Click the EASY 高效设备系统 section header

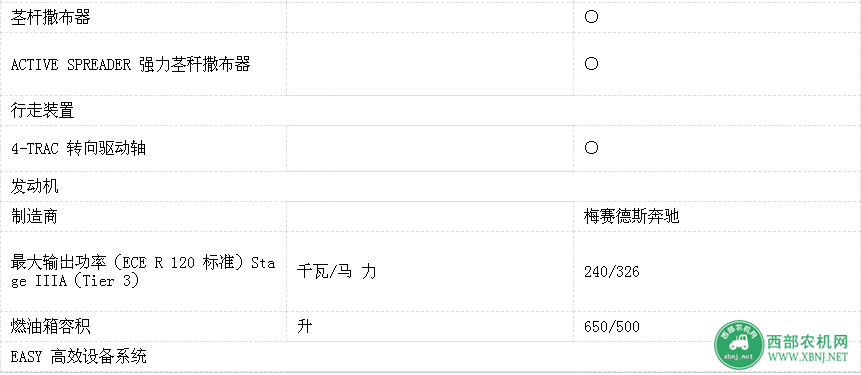79,356
